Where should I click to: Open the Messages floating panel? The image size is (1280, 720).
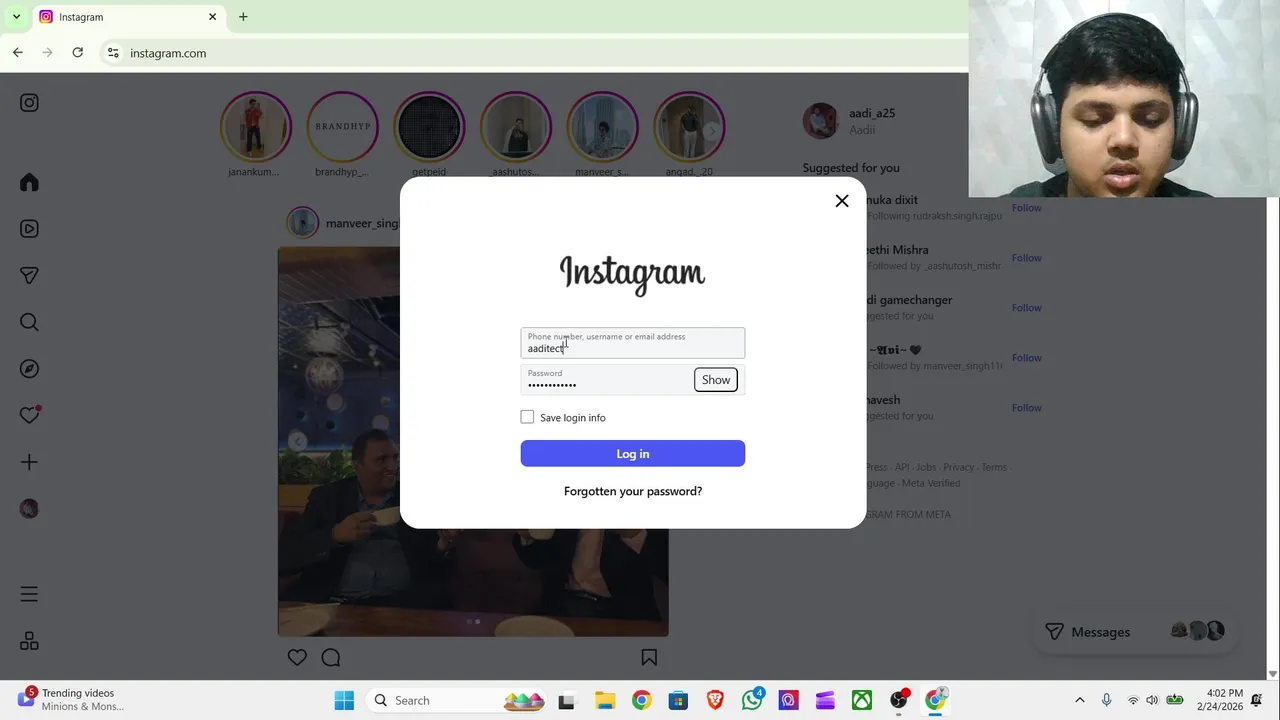(1134, 632)
